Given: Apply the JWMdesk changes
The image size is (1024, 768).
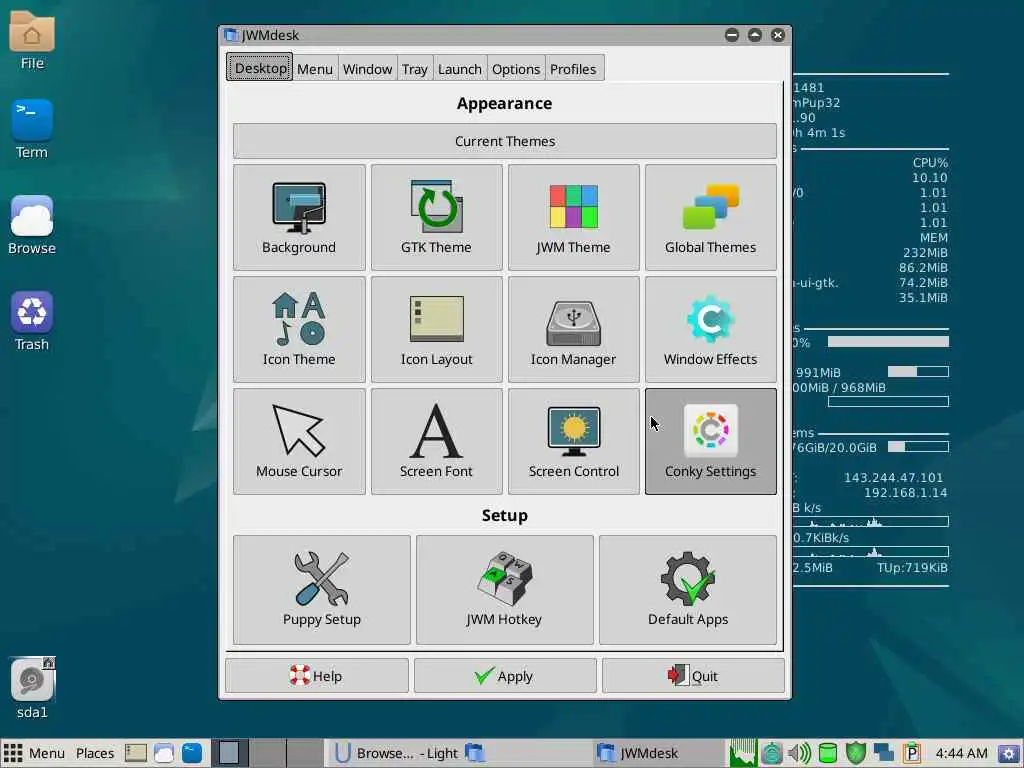Looking at the screenshot, I should [505, 676].
